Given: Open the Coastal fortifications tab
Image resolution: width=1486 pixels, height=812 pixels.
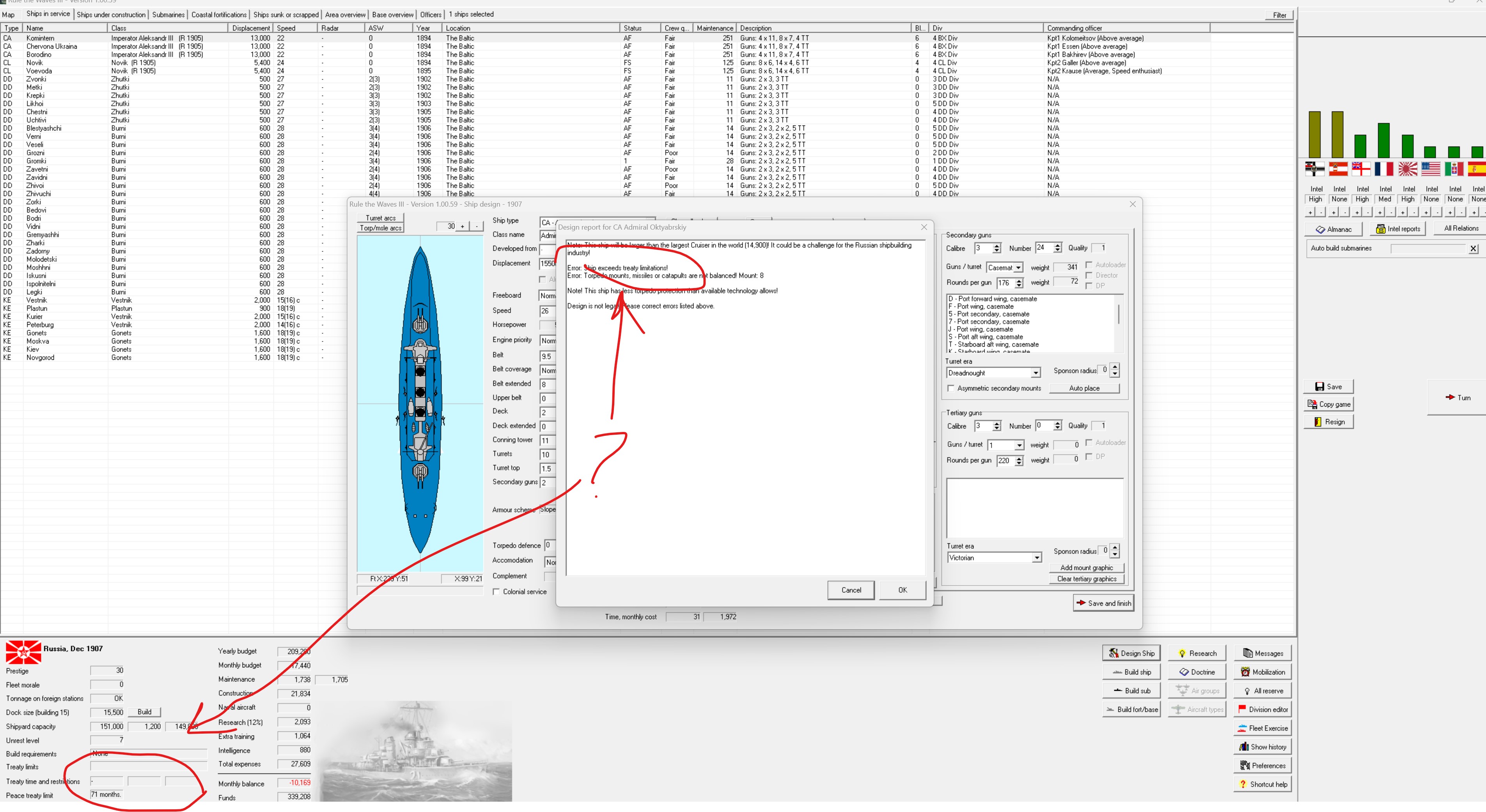Looking at the screenshot, I should point(219,14).
